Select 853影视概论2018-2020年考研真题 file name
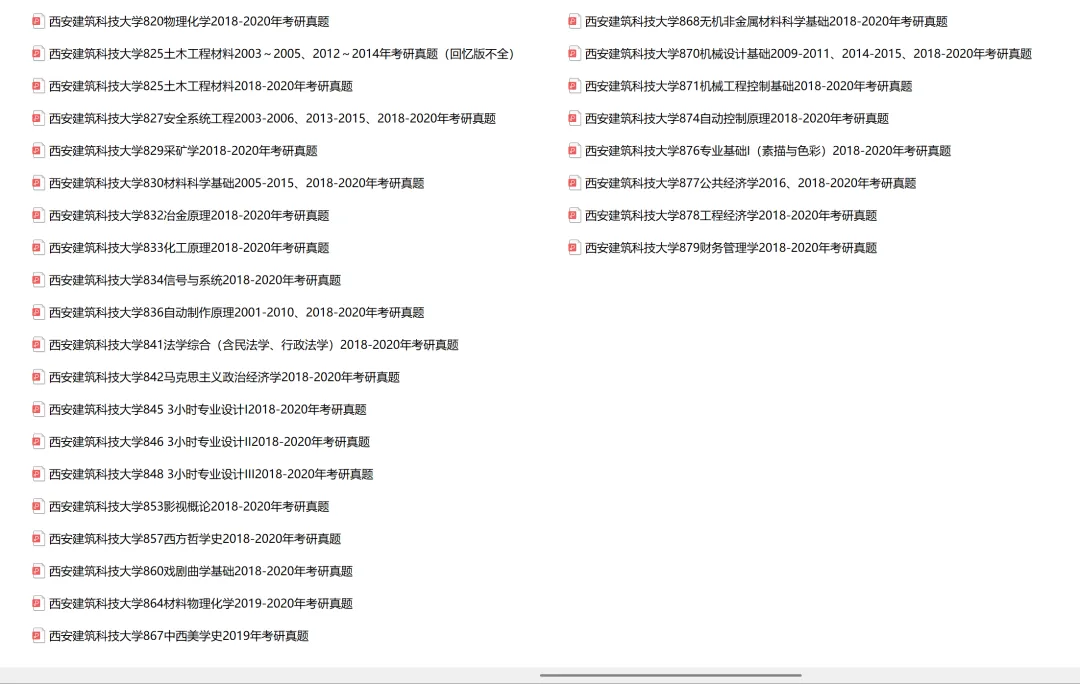Viewport: 1080px width, 684px height. point(189,508)
